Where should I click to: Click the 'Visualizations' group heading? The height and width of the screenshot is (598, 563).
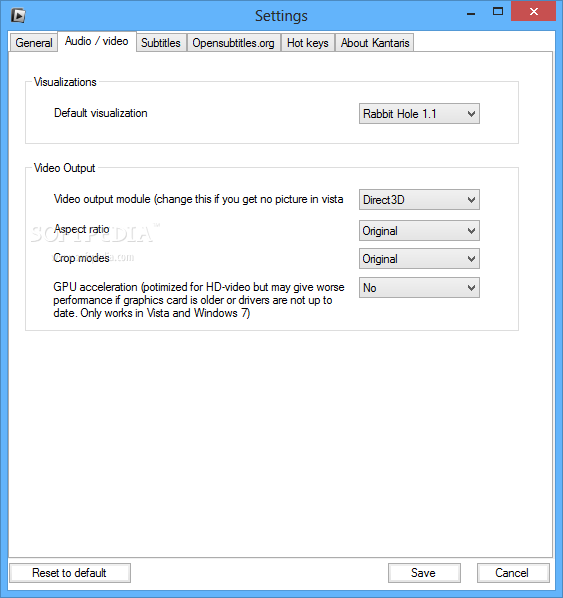pos(65,82)
